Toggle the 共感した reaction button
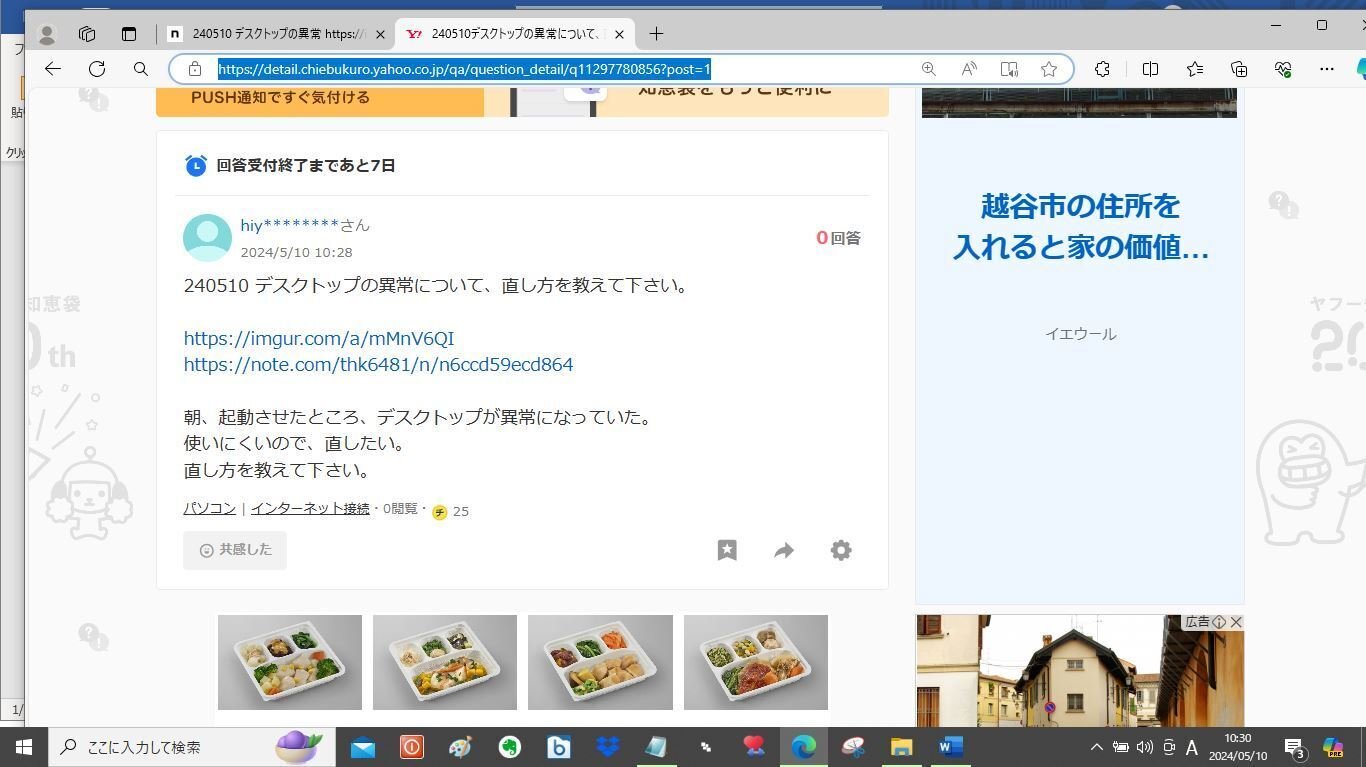This screenshot has width=1366, height=767. coord(234,549)
